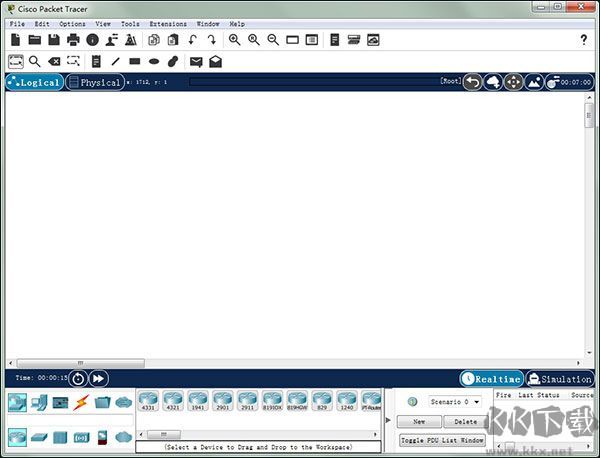Pick the Delete tool
600x458 pixels.
click(54, 62)
